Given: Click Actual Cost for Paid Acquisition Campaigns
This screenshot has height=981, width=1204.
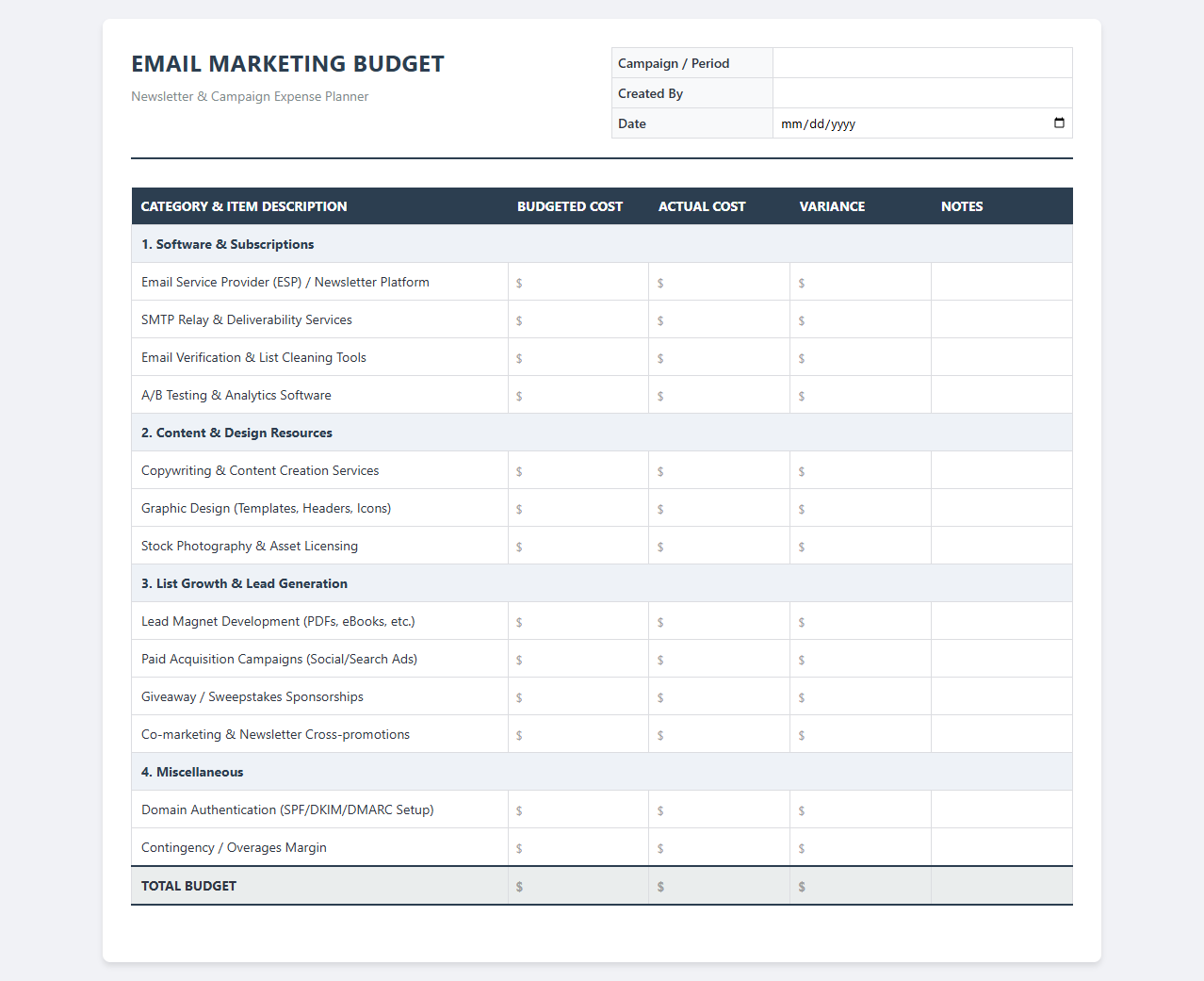Looking at the screenshot, I should [x=720, y=659].
